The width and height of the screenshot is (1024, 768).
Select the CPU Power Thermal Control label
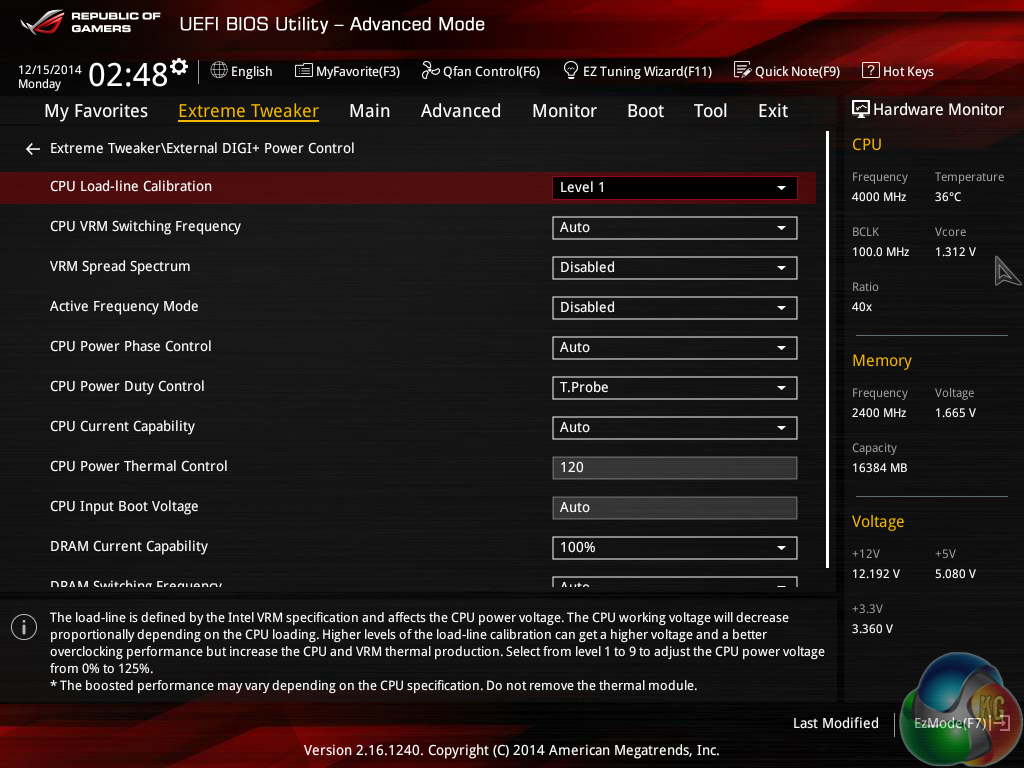(138, 466)
